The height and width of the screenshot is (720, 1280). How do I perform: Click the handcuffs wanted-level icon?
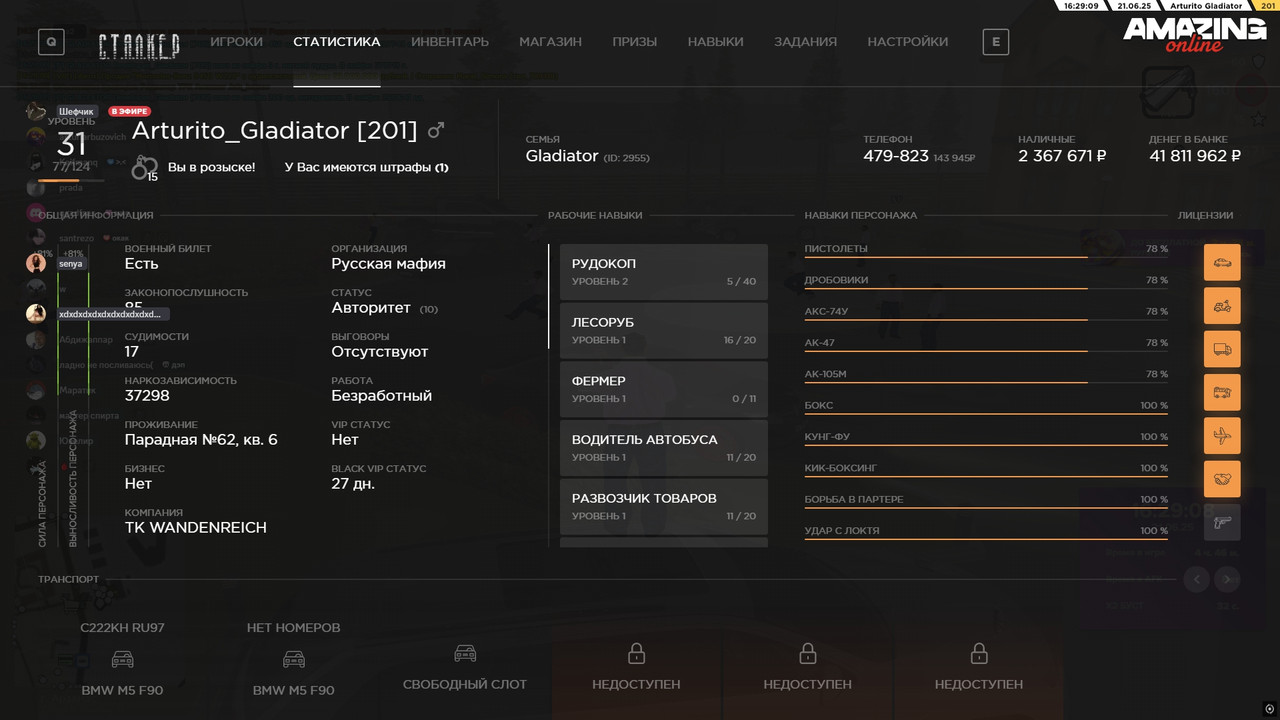coord(144,167)
